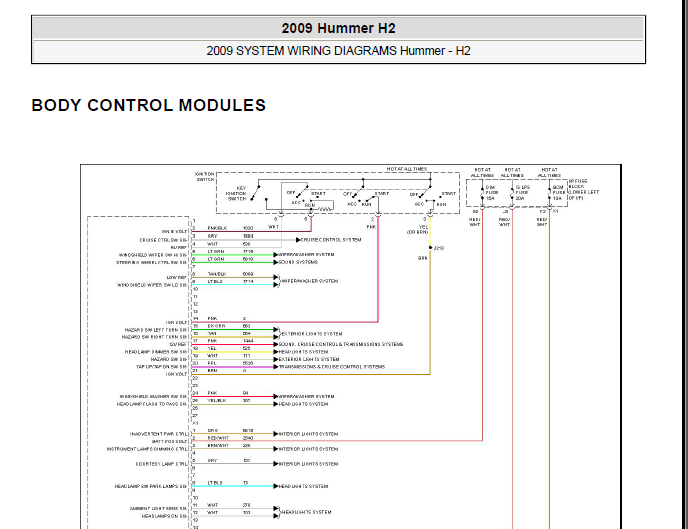Click 'HEADLAMP DIMMER SW SIG' pin label
The width and height of the screenshot is (688, 529).
click(x=156, y=352)
